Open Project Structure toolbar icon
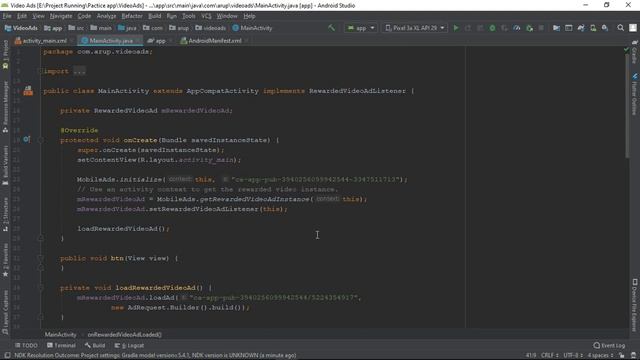Screen dimensions: 640x360 (556, 28)
